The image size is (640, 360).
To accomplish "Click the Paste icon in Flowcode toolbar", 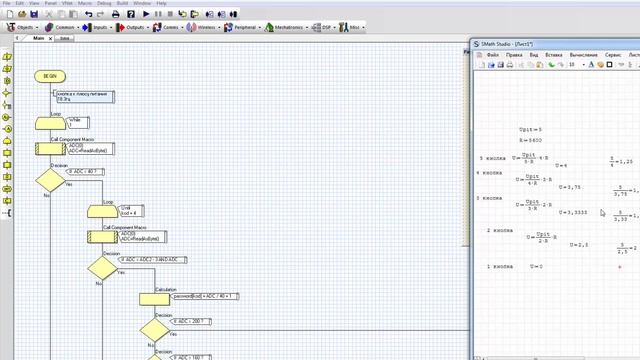I will pyautogui.click(x=73, y=14).
